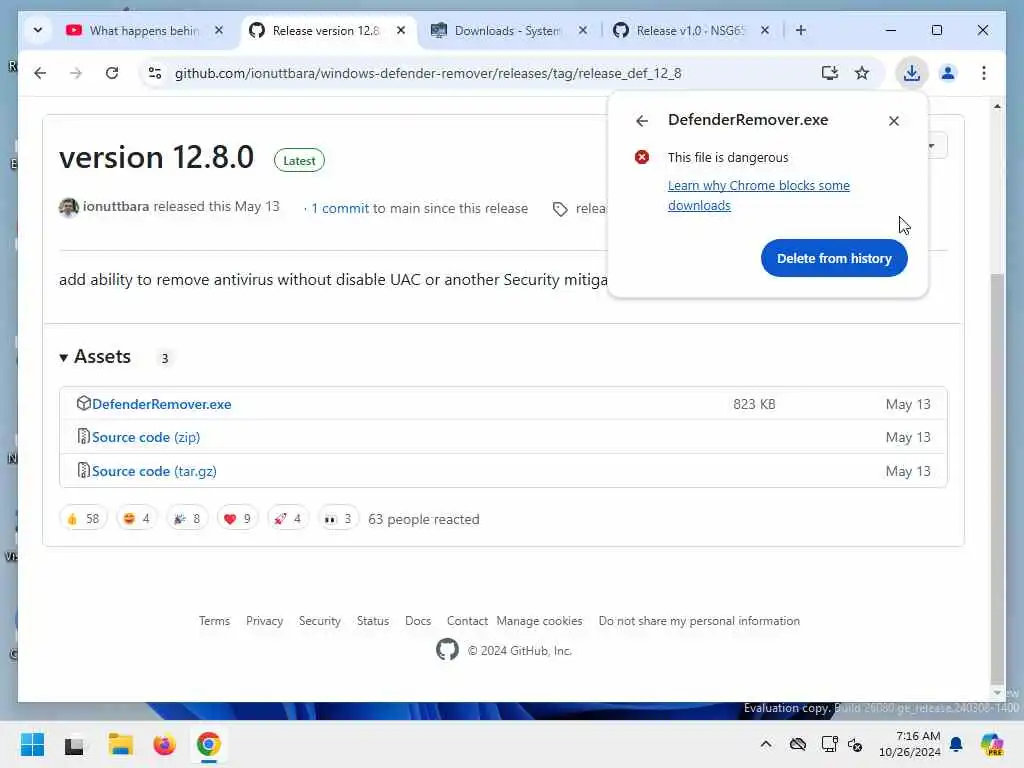Open the Status footer link
The height and width of the screenshot is (768, 1024).
tap(373, 621)
